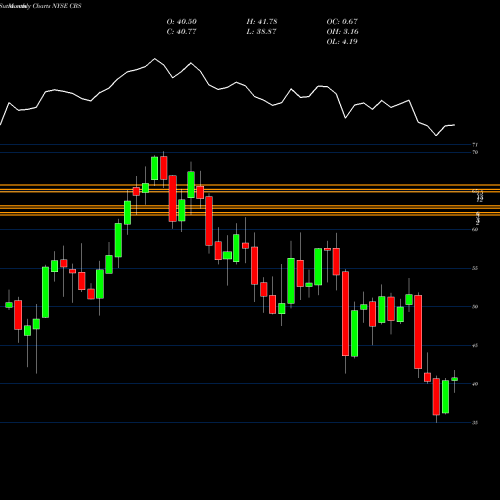Click the highest peak of the white indicator line
This screenshot has width=500, height=500.
click(x=154, y=59)
